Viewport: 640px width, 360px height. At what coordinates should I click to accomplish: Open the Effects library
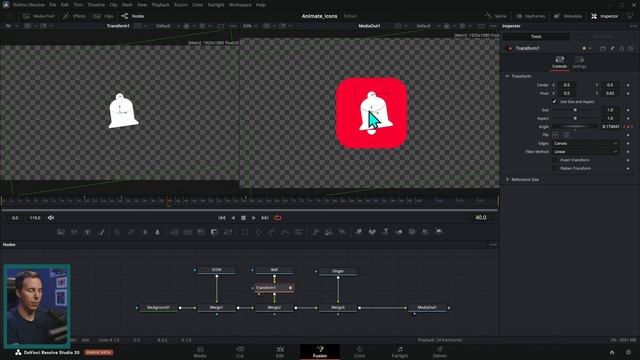74,16
